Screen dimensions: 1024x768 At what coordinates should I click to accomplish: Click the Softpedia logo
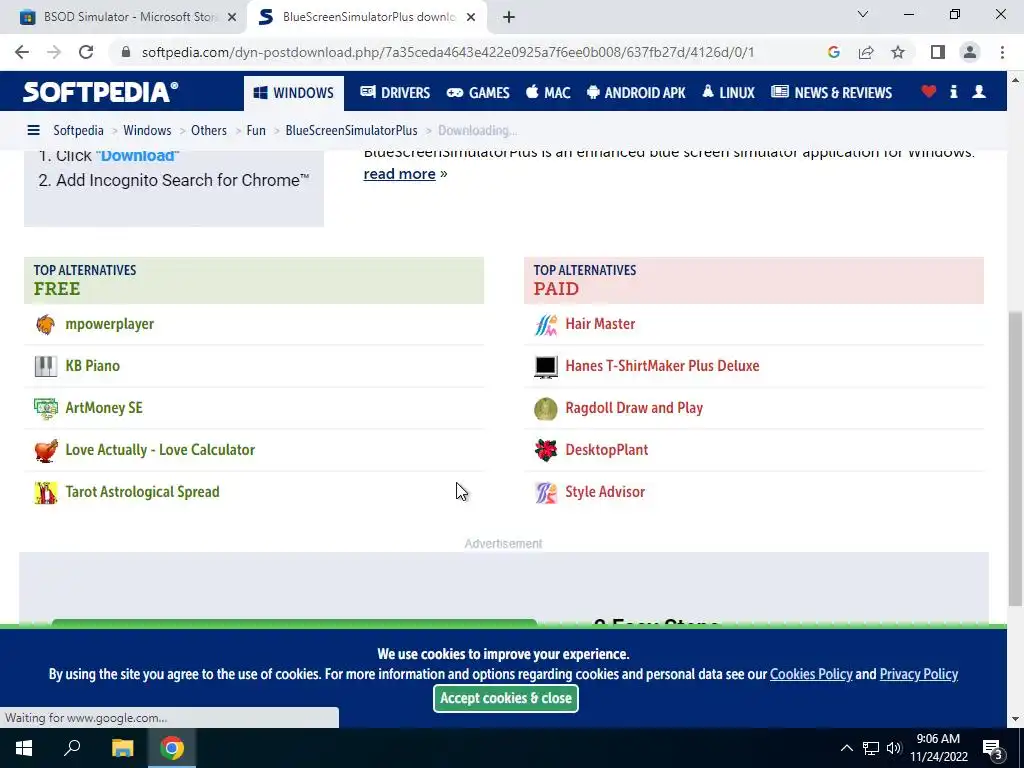pos(101,92)
